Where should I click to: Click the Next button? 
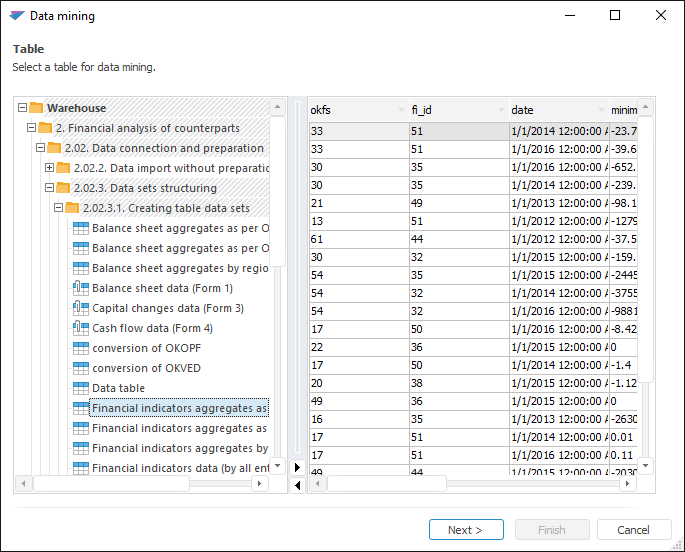[466, 530]
